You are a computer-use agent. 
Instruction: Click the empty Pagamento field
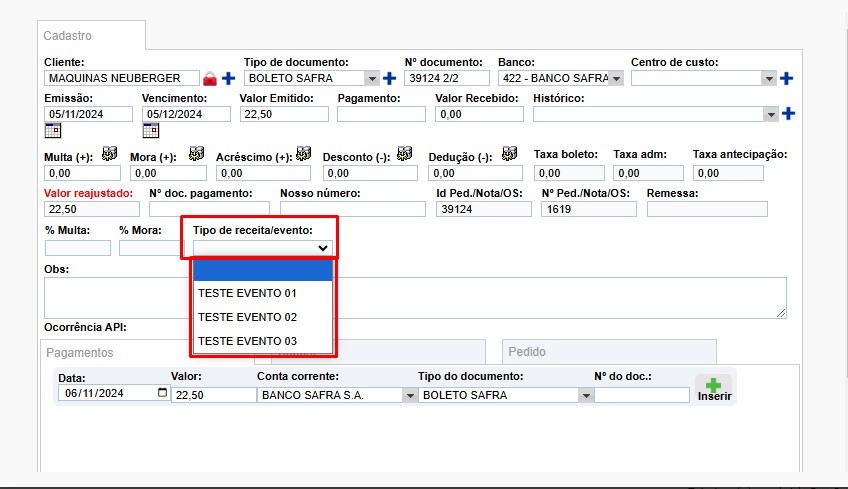(381, 114)
